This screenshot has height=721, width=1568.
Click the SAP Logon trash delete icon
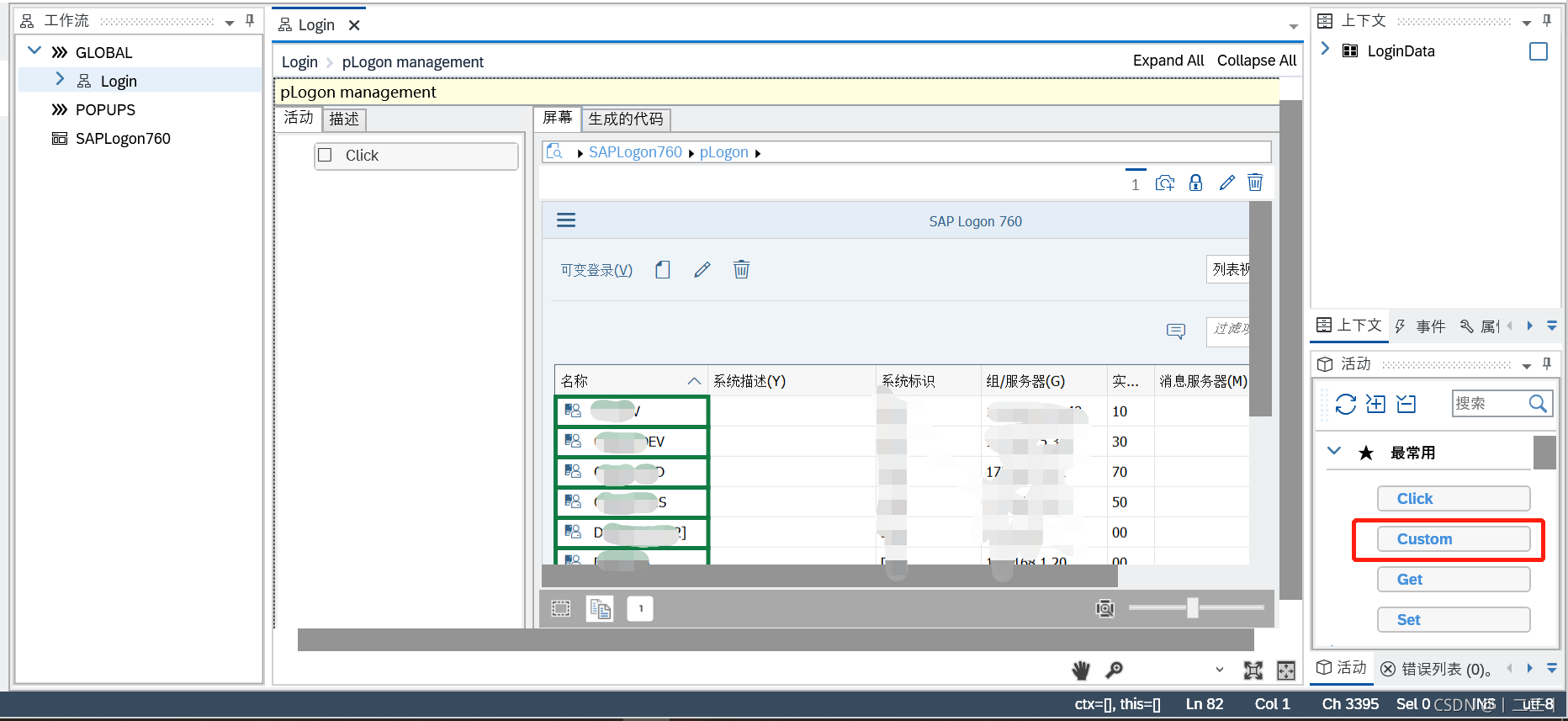[x=741, y=269]
